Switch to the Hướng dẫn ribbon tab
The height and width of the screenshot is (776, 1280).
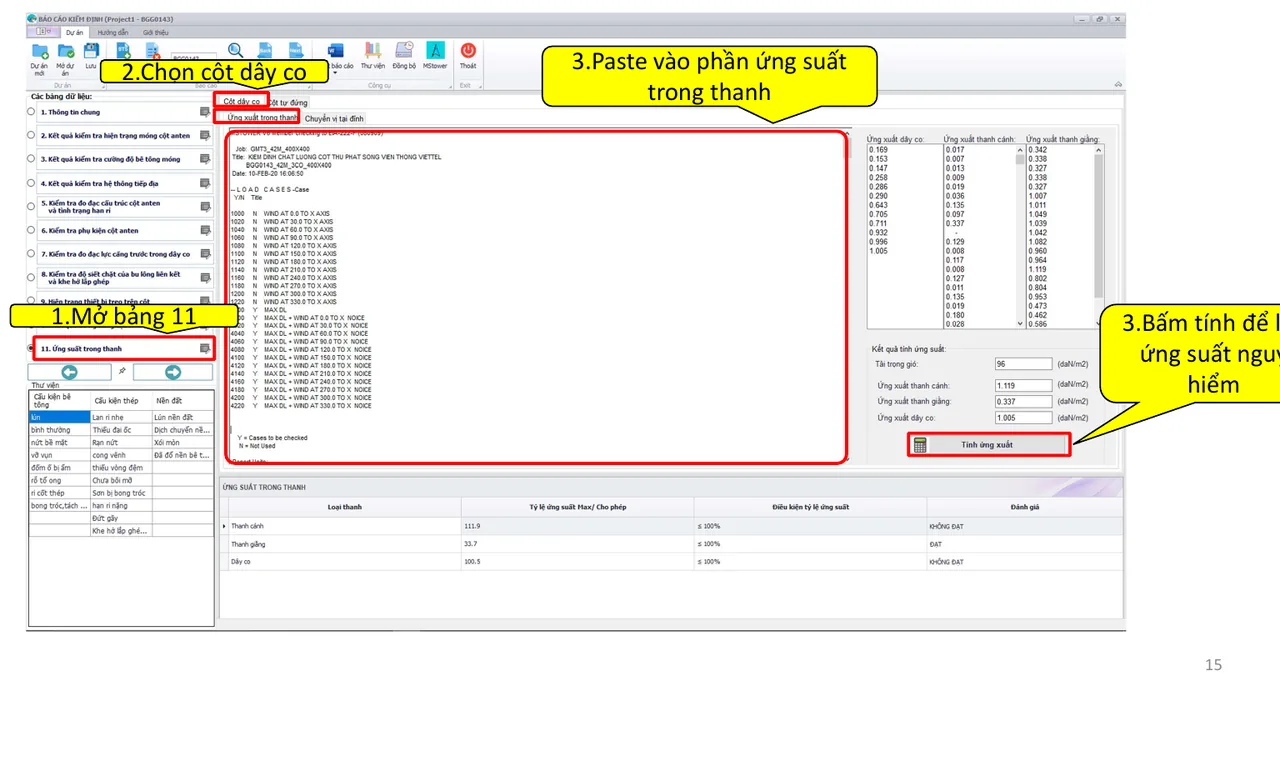pyautogui.click(x=112, y=32)
